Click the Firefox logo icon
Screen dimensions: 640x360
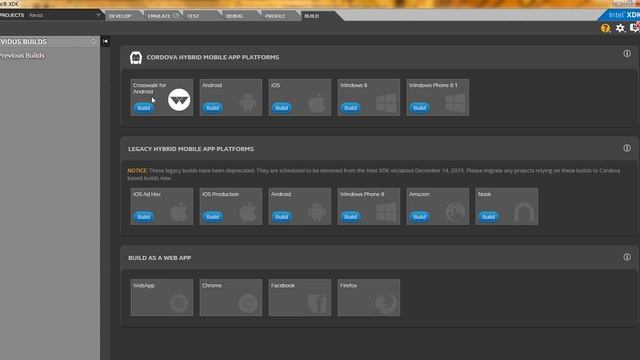(386, 303)
